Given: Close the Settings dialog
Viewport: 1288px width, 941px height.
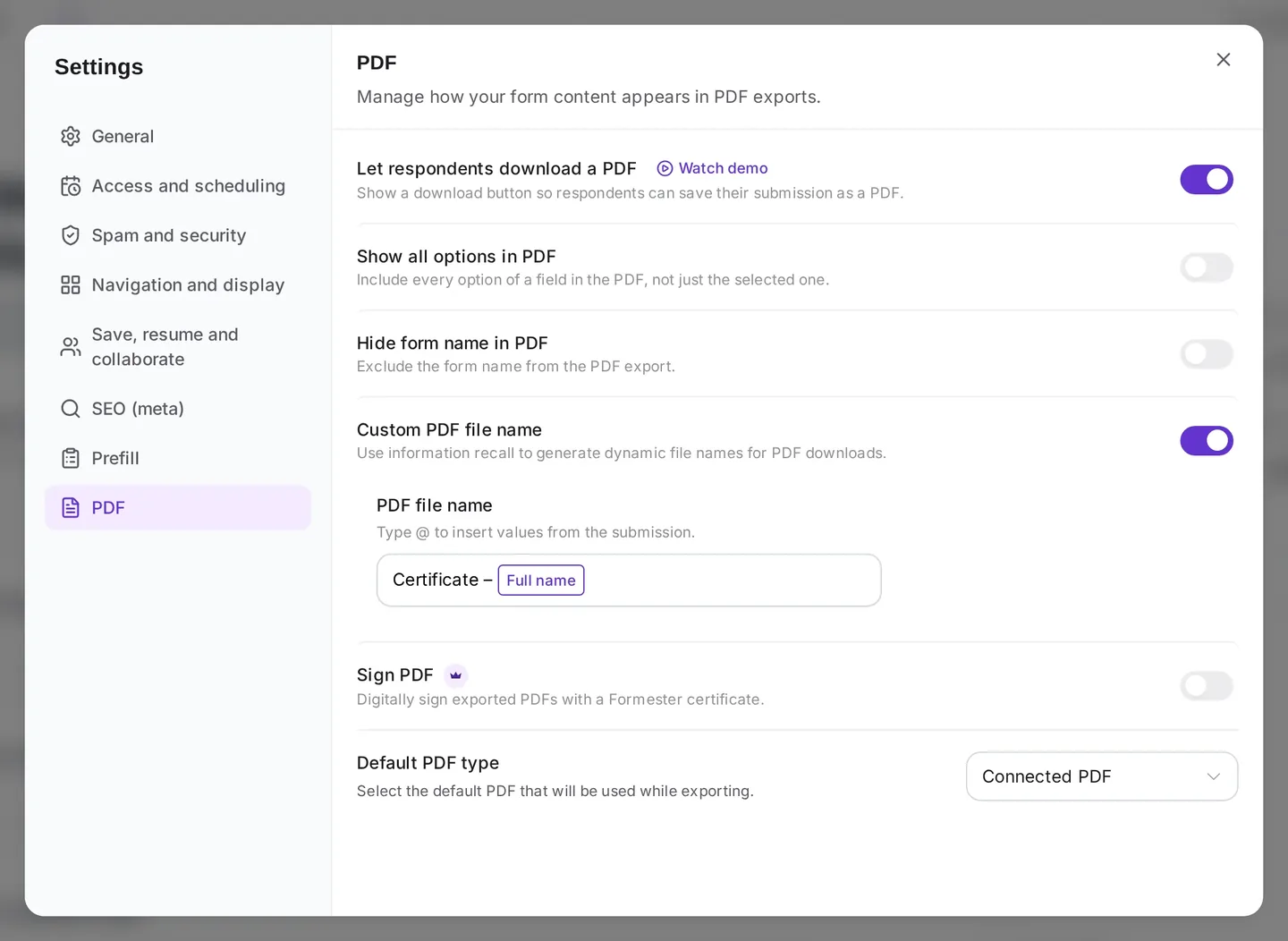Looking at the screenshot, I should click(1224, 60).
